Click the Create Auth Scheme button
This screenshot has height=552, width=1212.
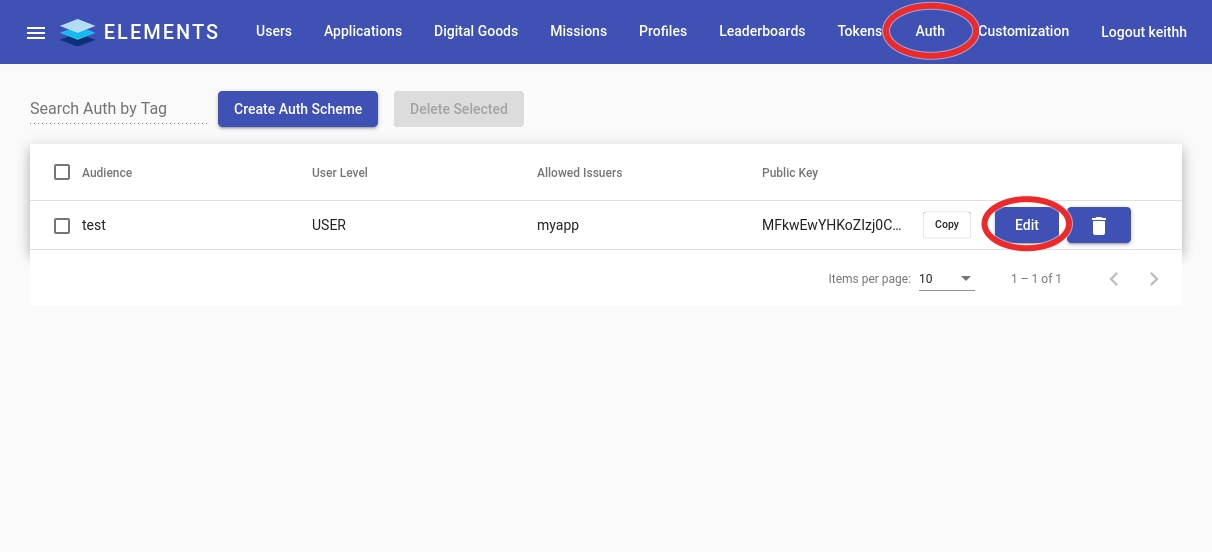click(x=298, y=109)
